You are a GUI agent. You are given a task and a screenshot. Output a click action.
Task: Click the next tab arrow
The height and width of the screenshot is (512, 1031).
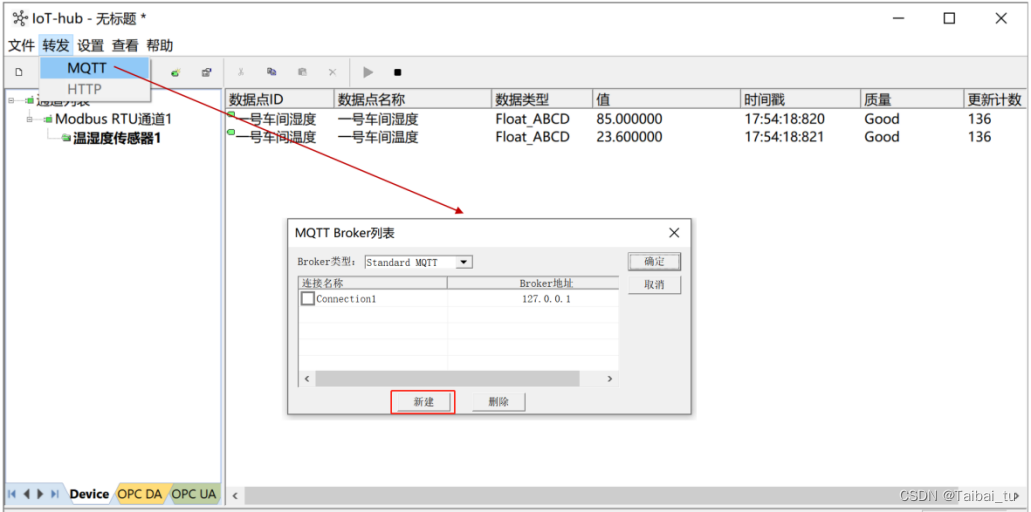tap(40, 494)
